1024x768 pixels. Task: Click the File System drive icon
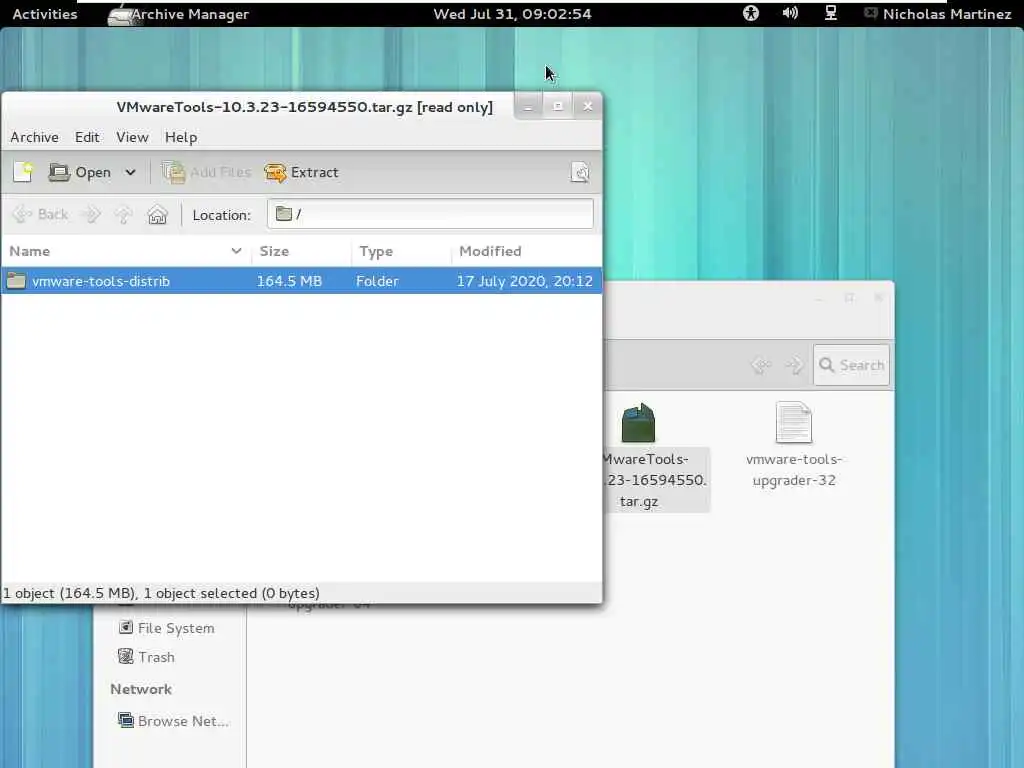(x=125, y=628)
